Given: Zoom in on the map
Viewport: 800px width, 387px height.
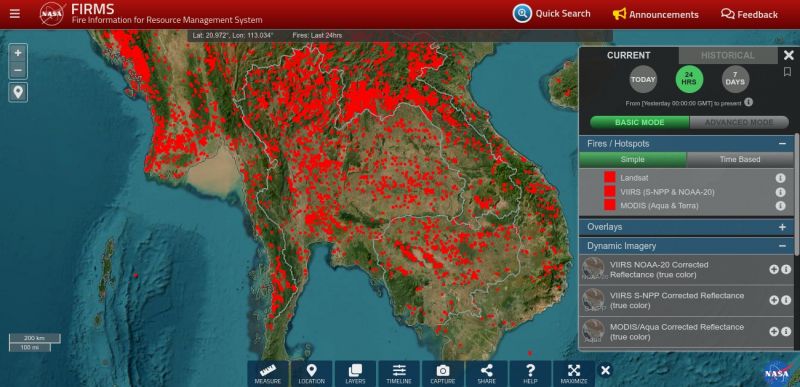Looking at the screenshot, I should coord(18,53).
